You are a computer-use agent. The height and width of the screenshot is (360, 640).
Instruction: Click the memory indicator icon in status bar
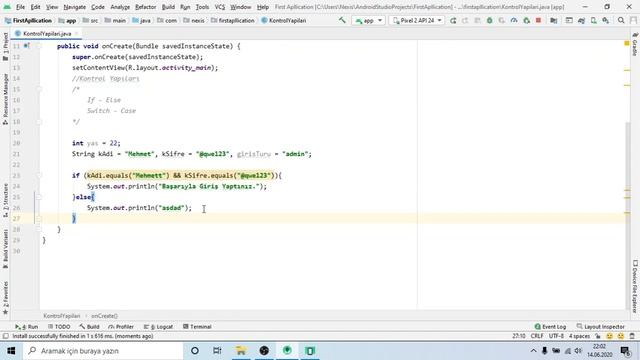[x=632, y=336]
